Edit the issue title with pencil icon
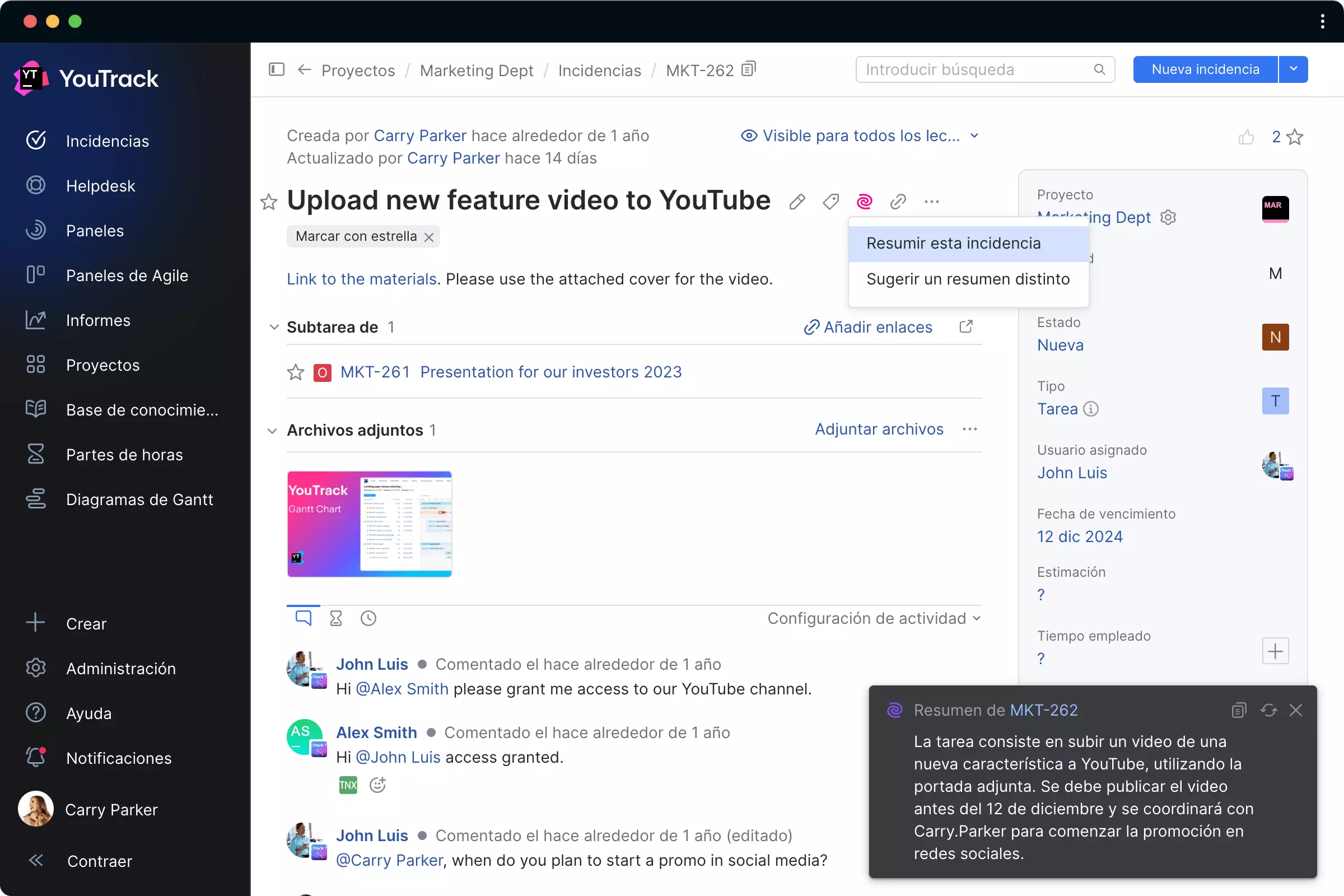 [x=797, y=201]
